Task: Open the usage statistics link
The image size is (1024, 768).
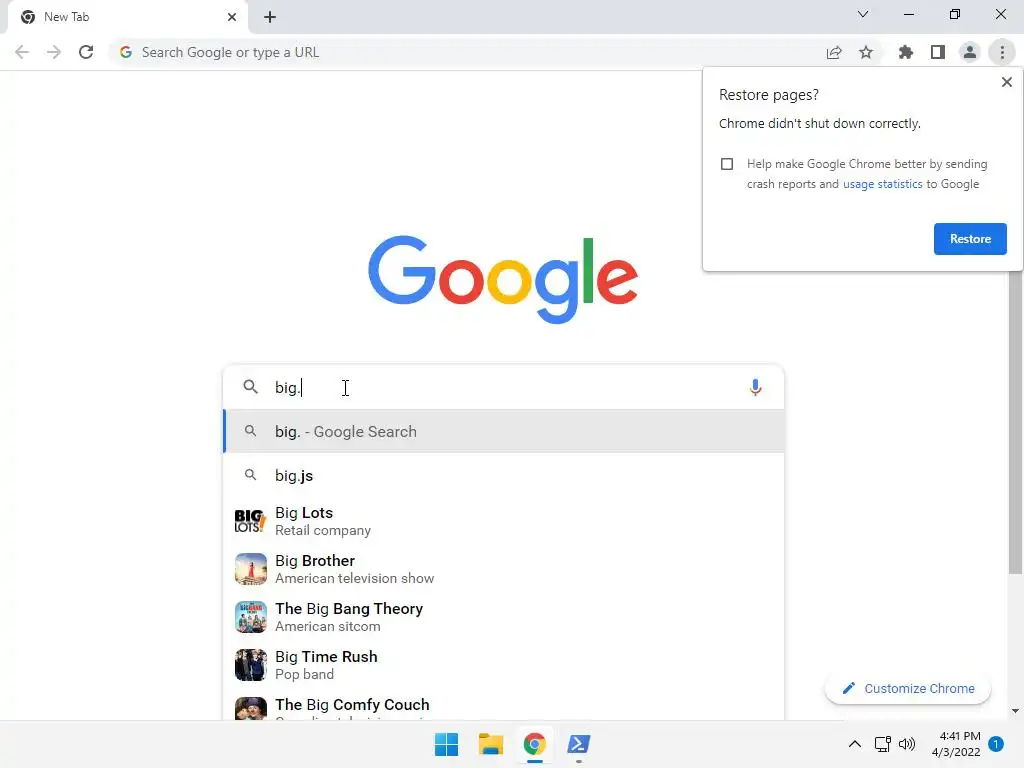Action: pos(882,184)
